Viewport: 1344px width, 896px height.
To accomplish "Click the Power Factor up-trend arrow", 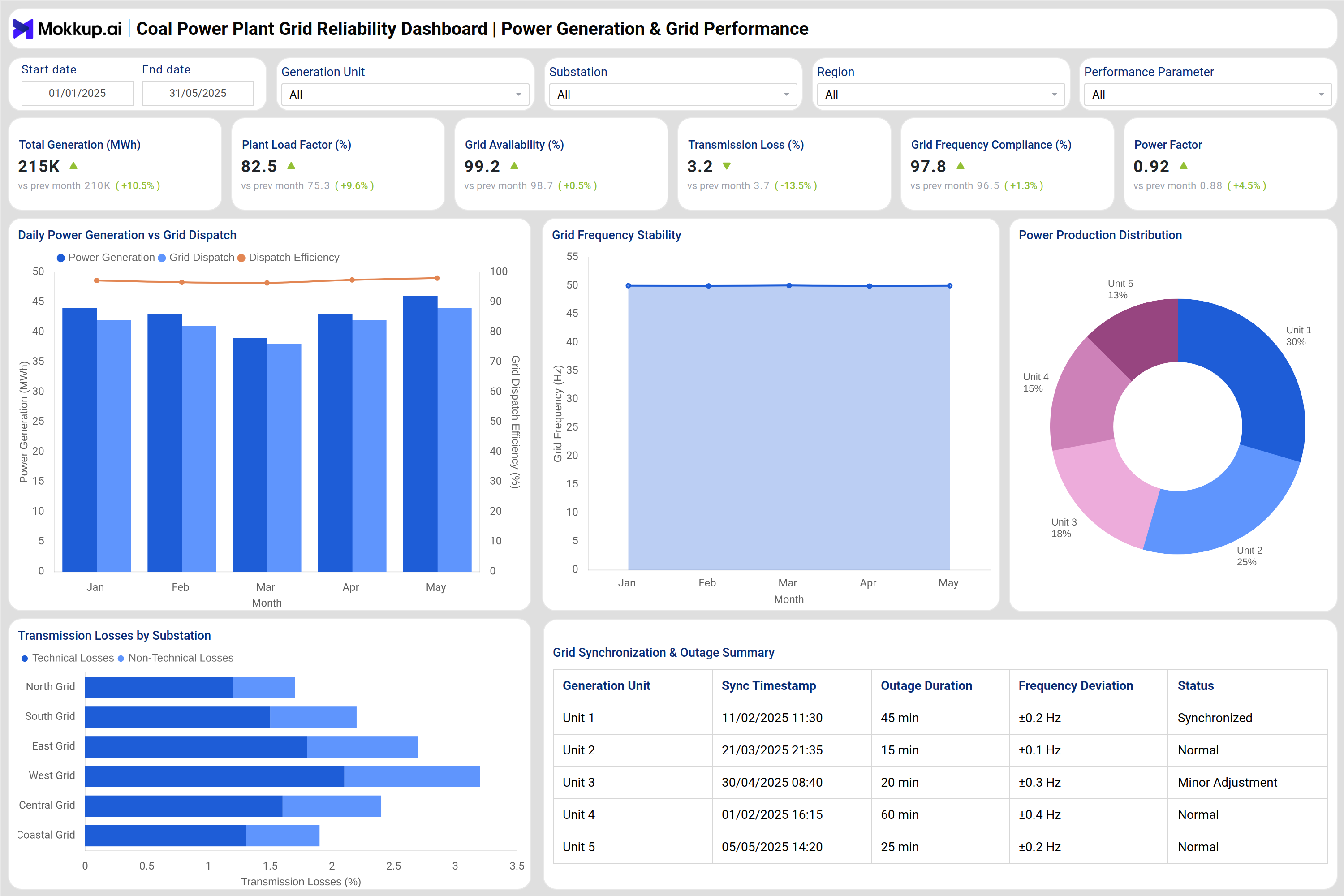I will click(x=1184, y=166).
